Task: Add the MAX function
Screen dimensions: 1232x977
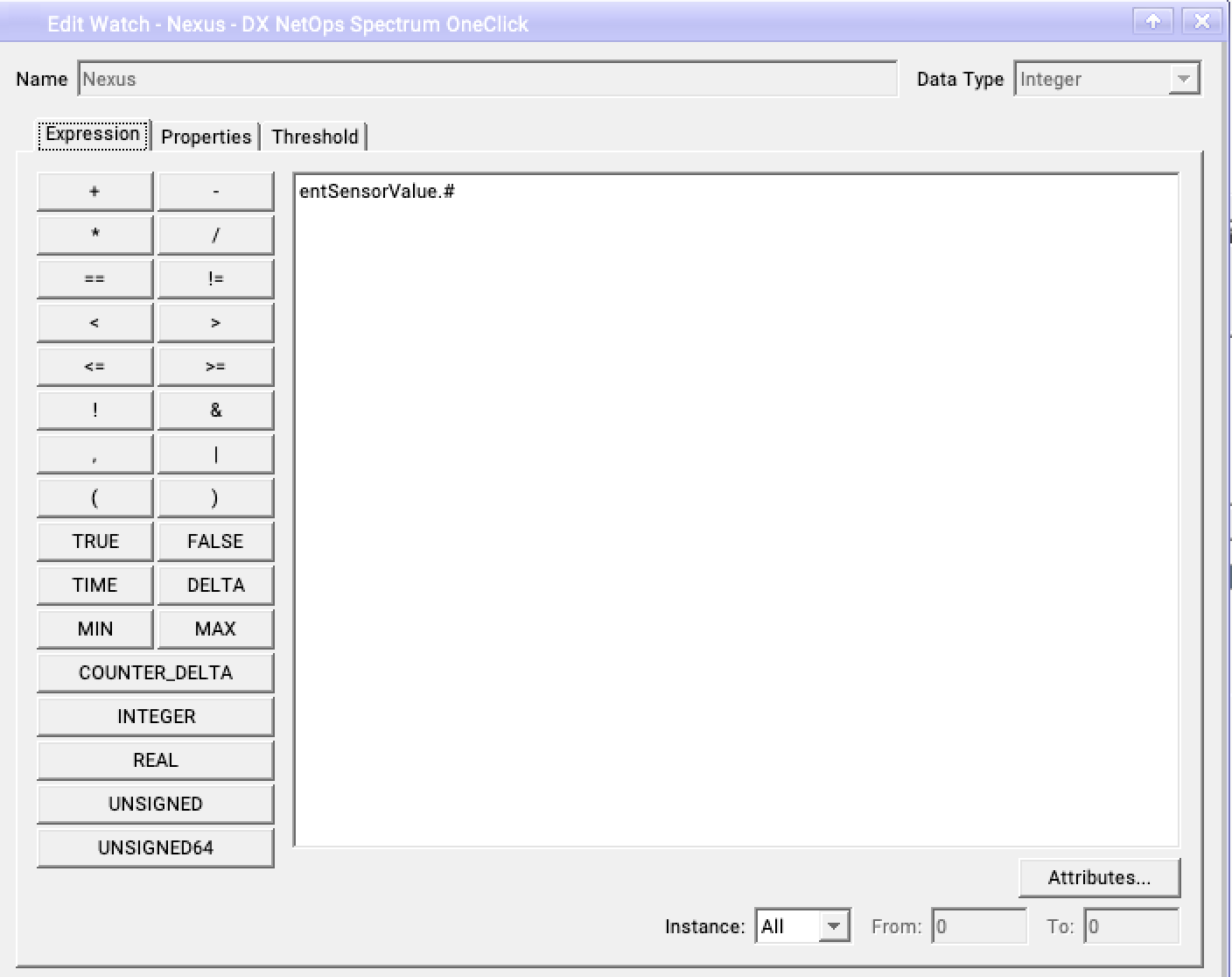Action: click(x=215, y=629)
